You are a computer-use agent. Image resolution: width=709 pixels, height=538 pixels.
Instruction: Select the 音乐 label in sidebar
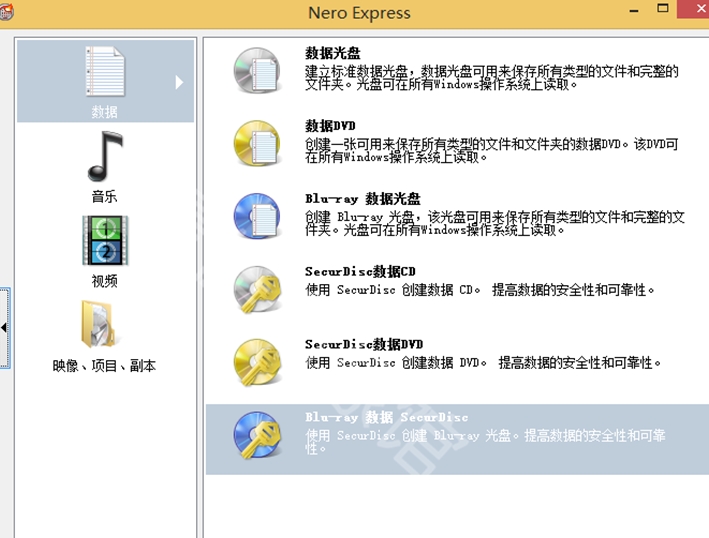pyautogui.click(x=104, y=196)
